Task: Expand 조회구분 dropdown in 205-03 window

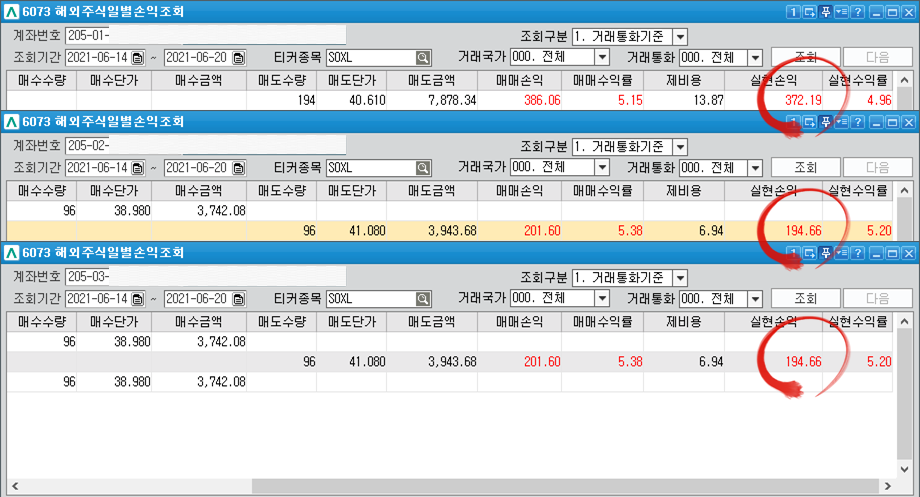Action: click(x=680, y=278)
